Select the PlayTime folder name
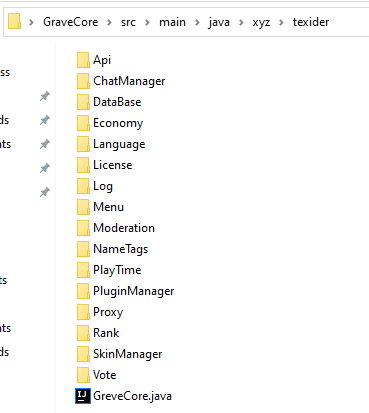This screenshot has width=369, height=413. pos(117,270)
